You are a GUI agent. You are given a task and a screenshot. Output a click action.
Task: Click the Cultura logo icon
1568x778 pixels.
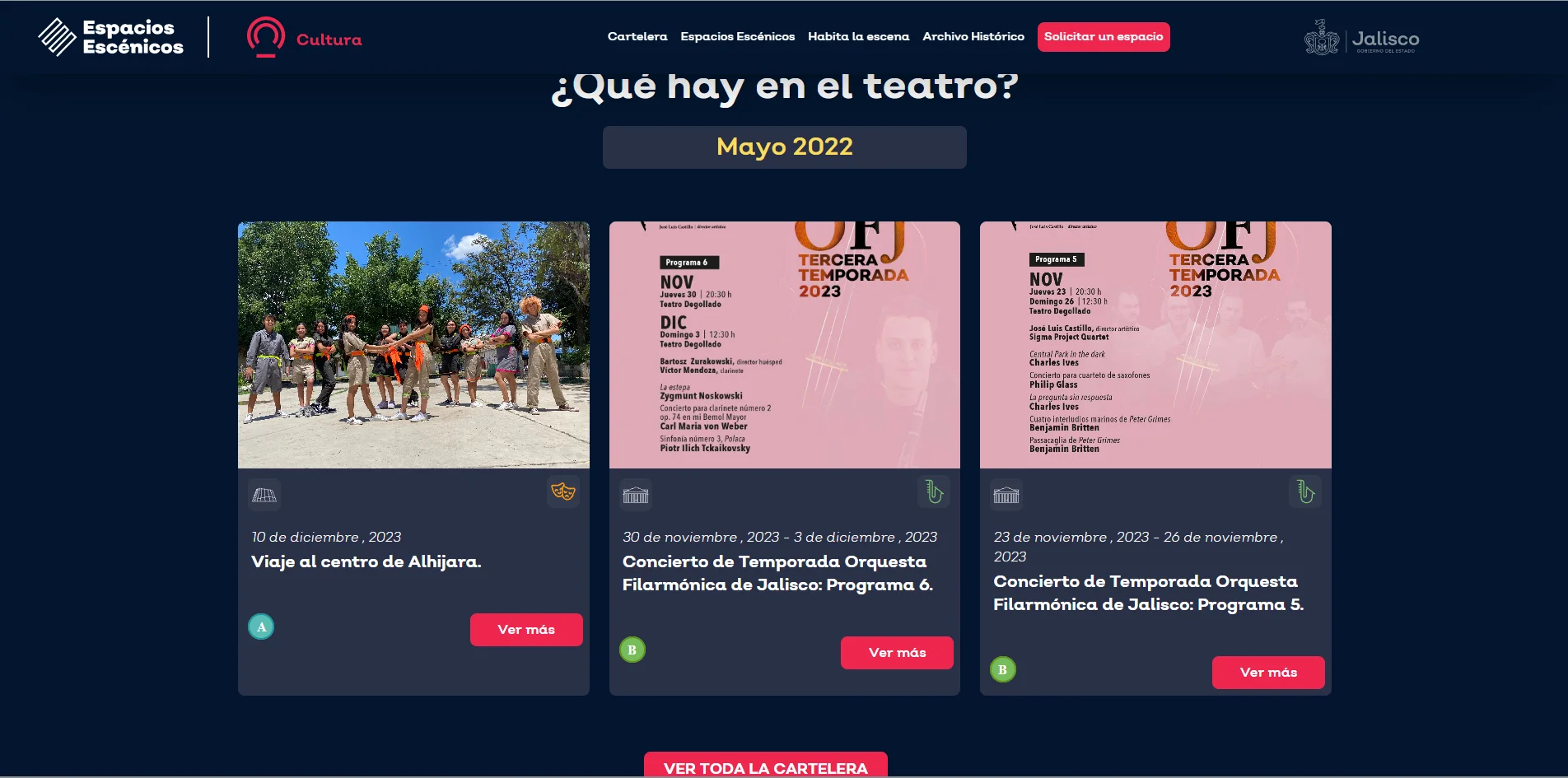click(x=266, y=37)
